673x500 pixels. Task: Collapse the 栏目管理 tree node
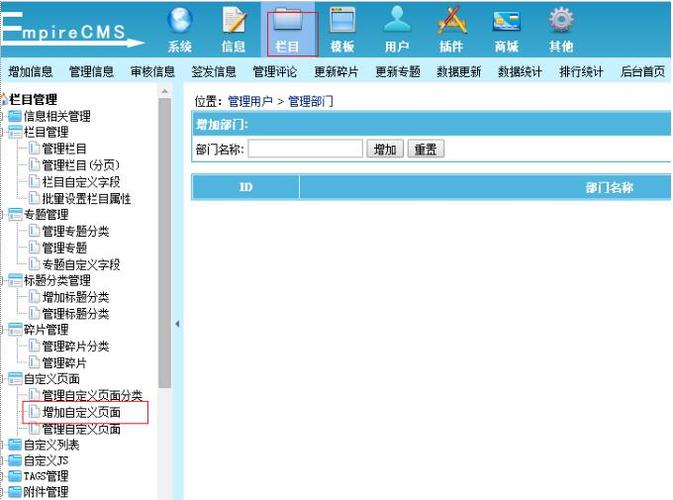(x=2, y=132)
